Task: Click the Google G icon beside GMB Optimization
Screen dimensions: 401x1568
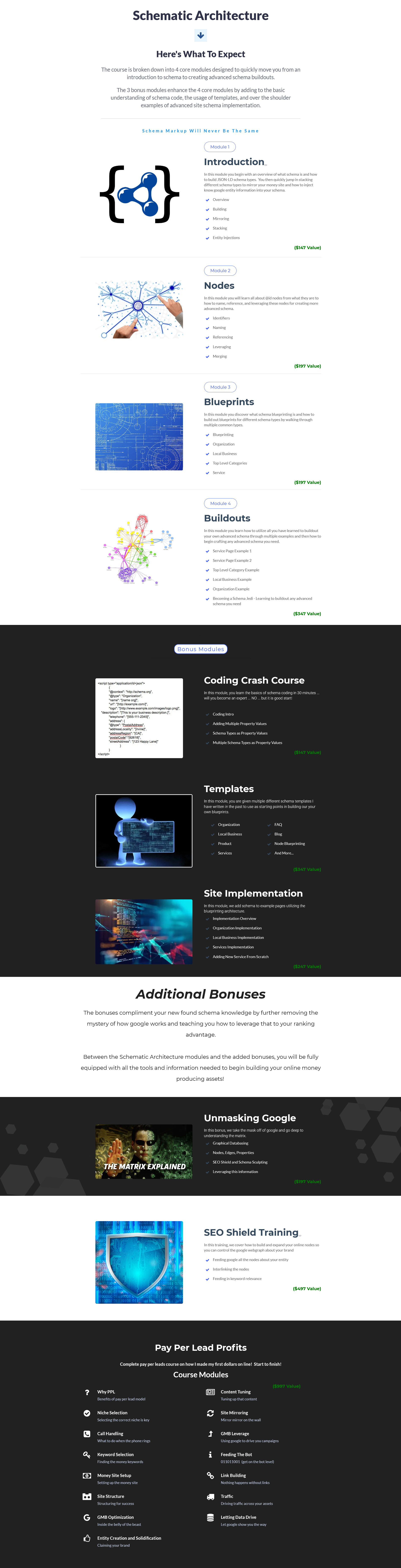Action: (87, 1518)
